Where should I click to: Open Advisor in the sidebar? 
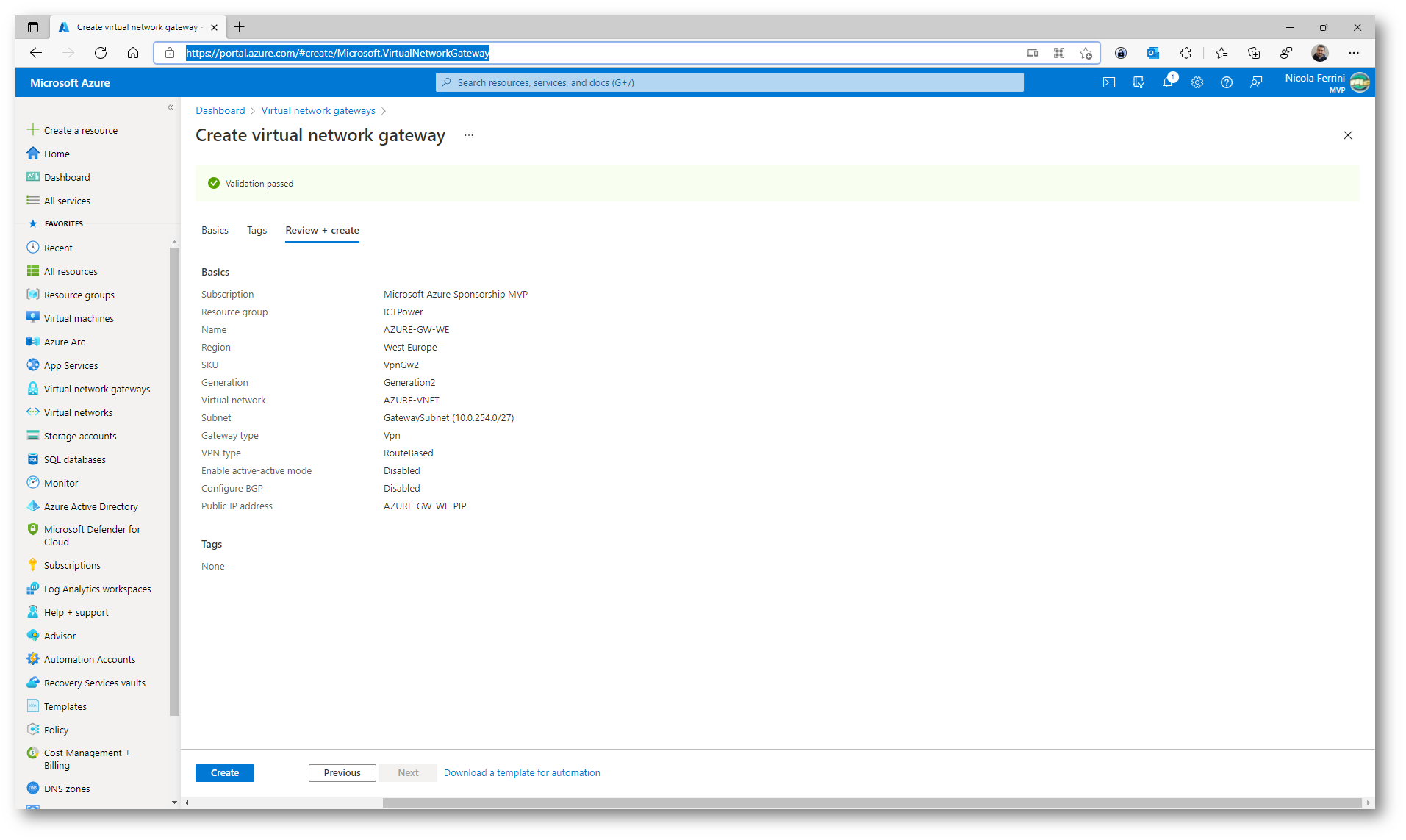60,636
